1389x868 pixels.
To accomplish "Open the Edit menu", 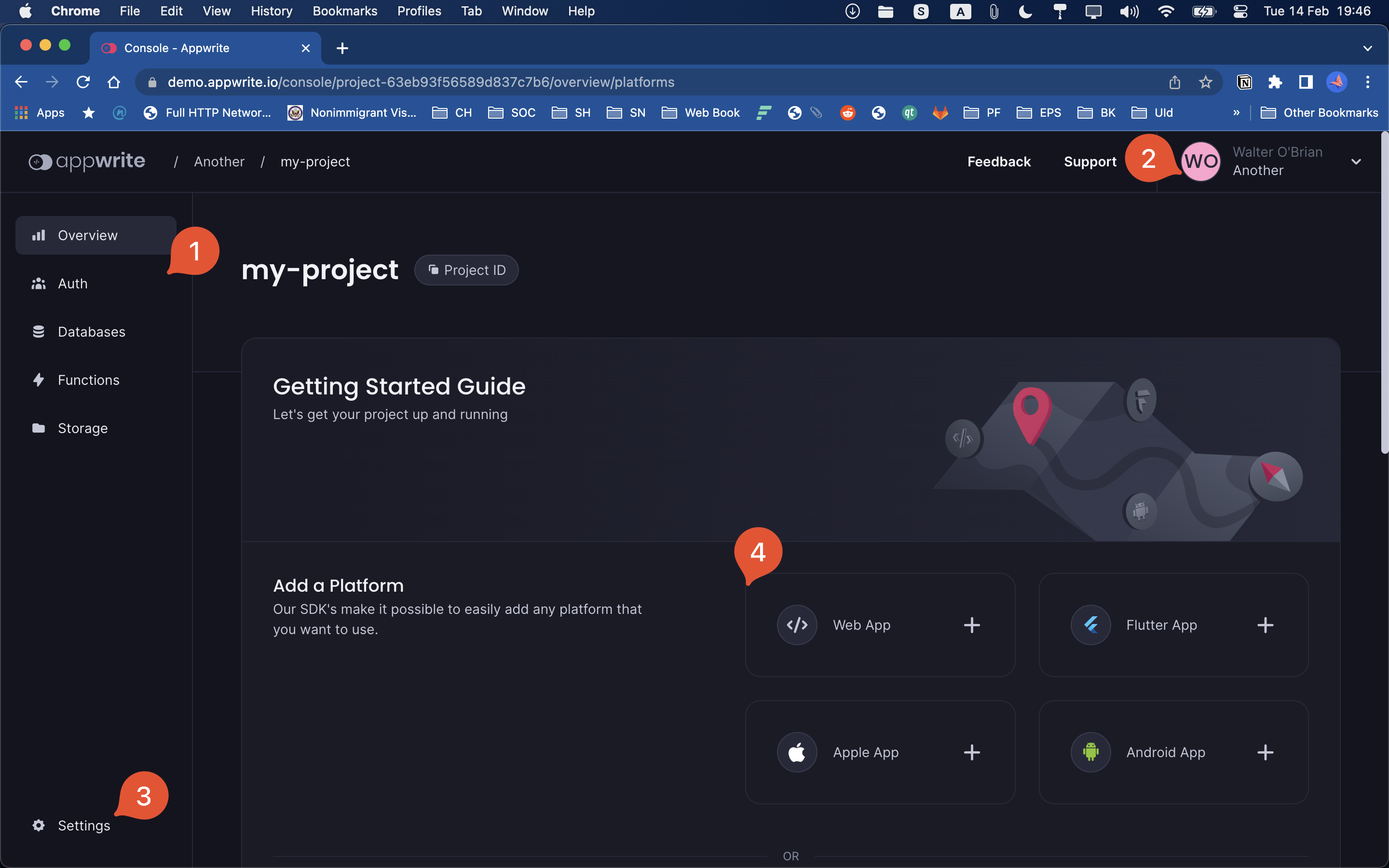I will click(x=171, y=11).
